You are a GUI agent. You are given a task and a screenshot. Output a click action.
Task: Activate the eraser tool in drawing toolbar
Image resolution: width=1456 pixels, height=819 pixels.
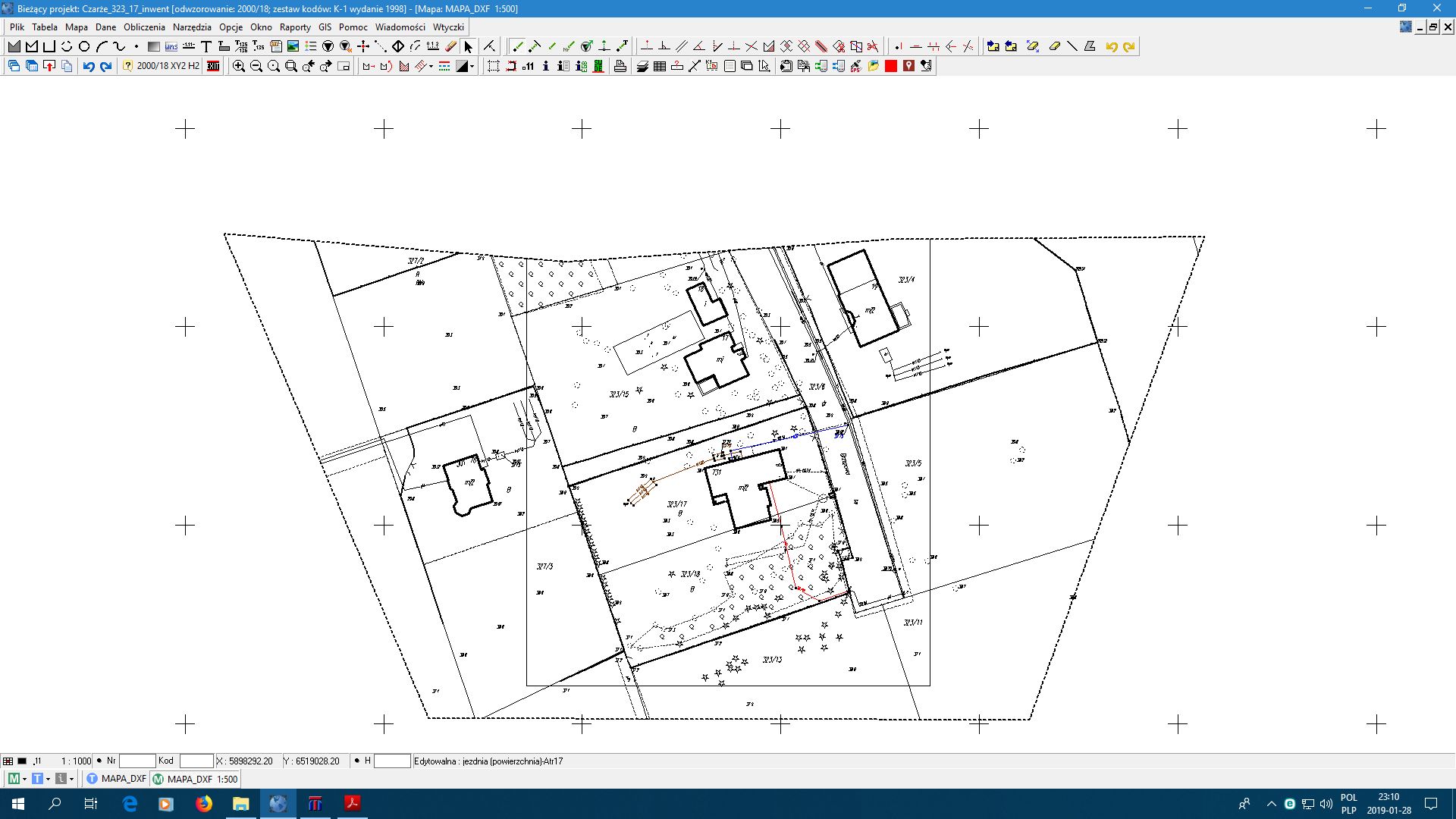pos(450,46)
